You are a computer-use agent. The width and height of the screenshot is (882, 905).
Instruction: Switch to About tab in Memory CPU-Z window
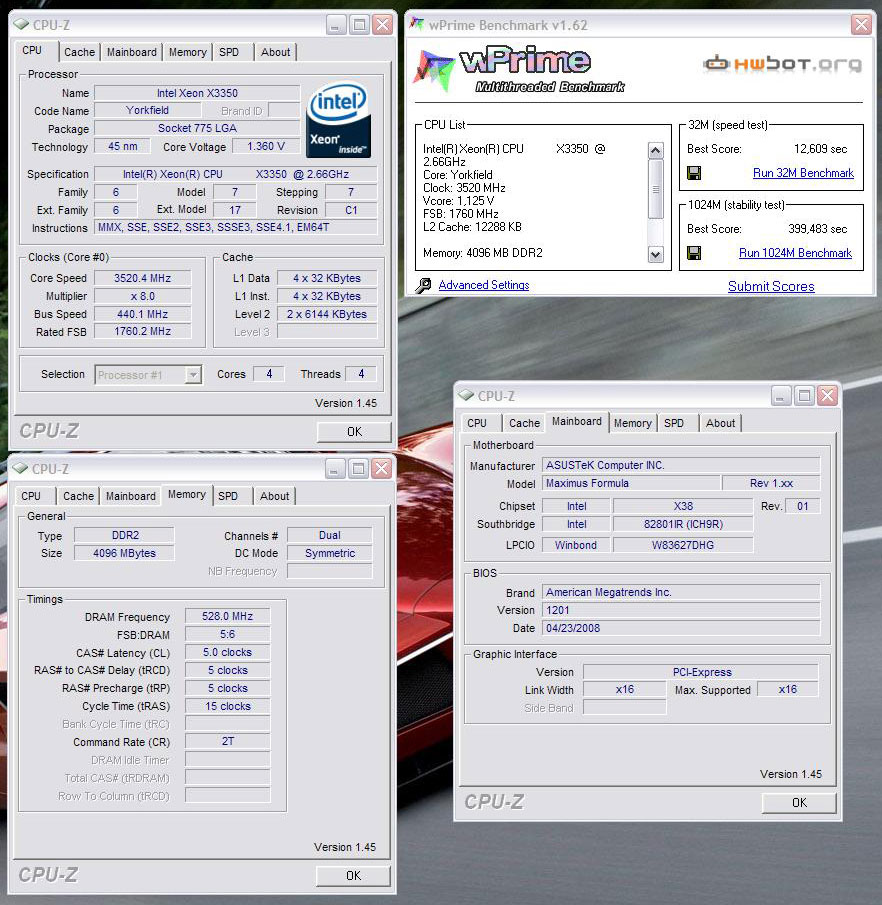pyautogui.click(x=274, y=496)
